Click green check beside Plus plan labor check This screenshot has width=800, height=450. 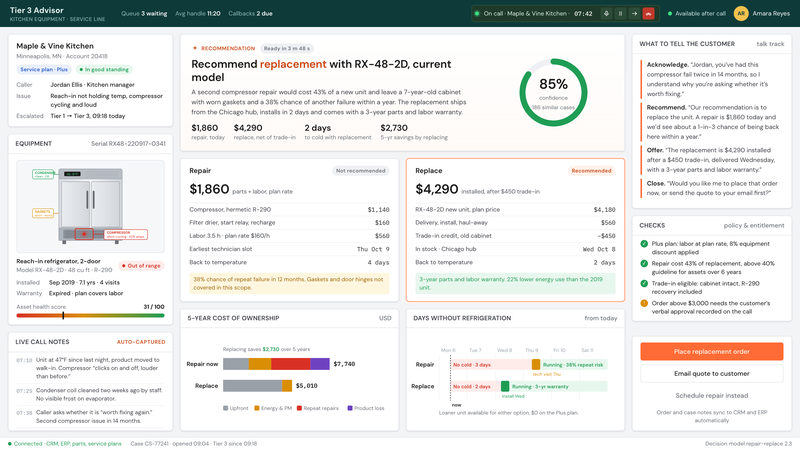coord(644,244)
